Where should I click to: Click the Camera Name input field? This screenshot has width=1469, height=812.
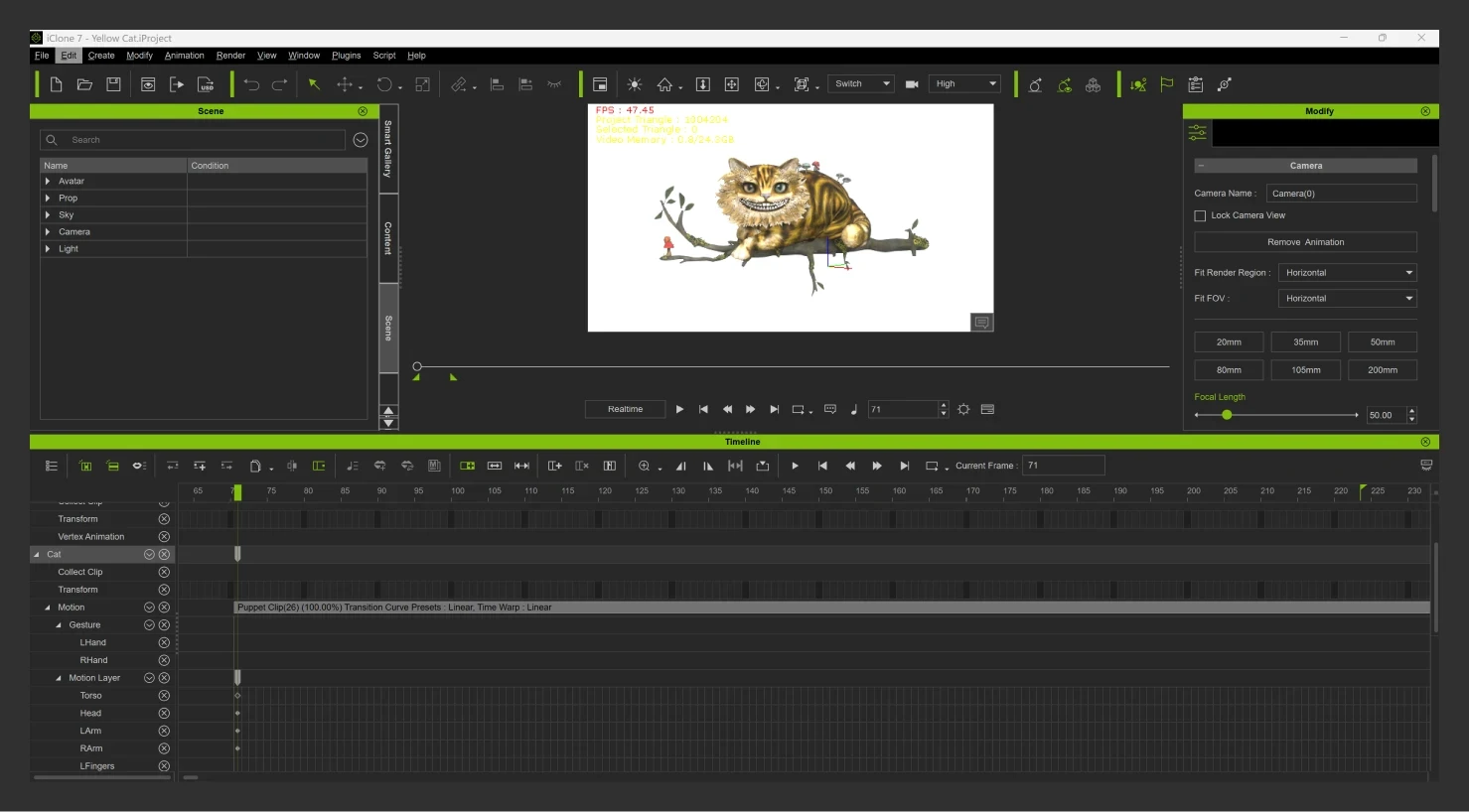pos(1342,194)
